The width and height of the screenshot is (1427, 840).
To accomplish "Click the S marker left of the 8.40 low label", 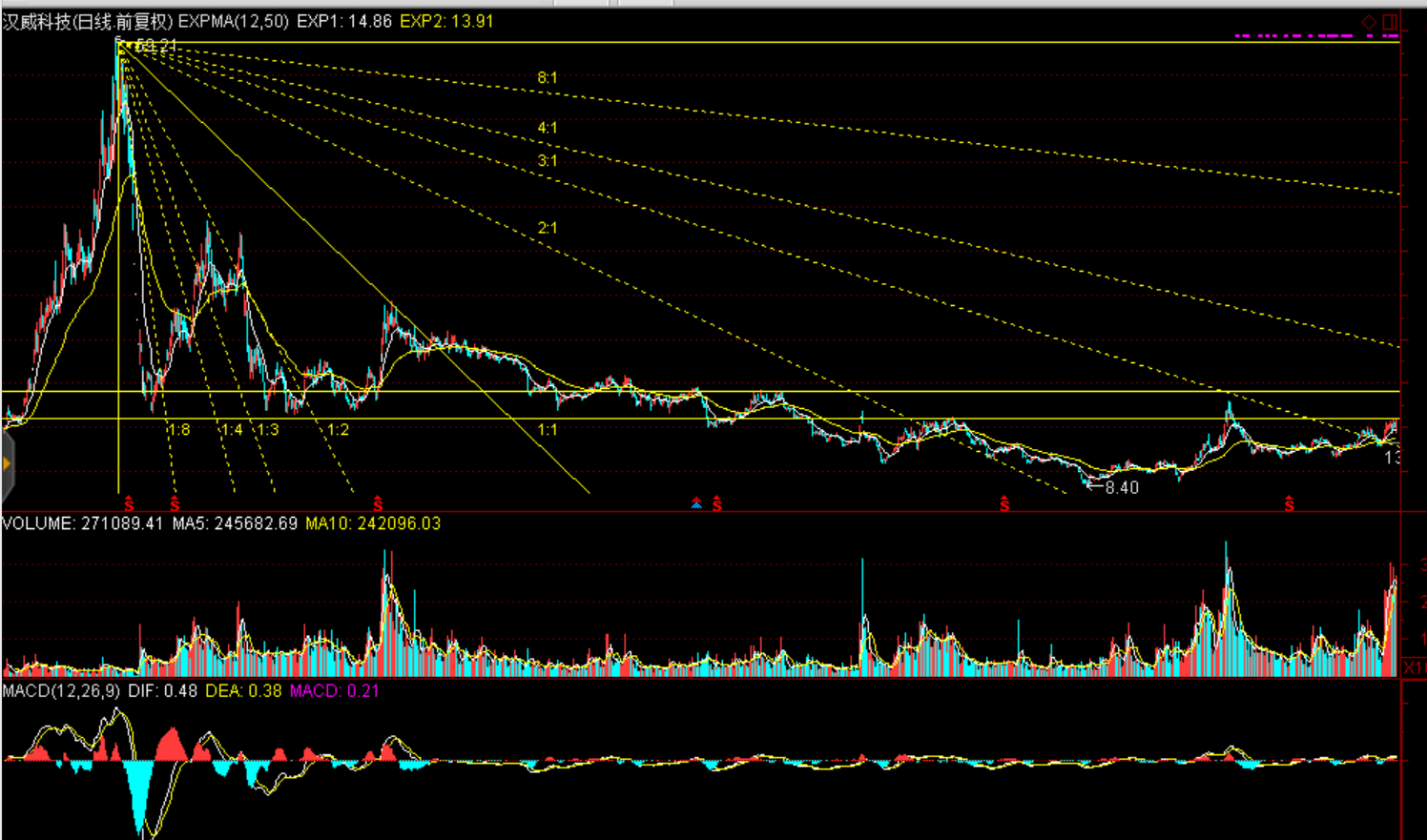I will click(x=1004, y=504).
